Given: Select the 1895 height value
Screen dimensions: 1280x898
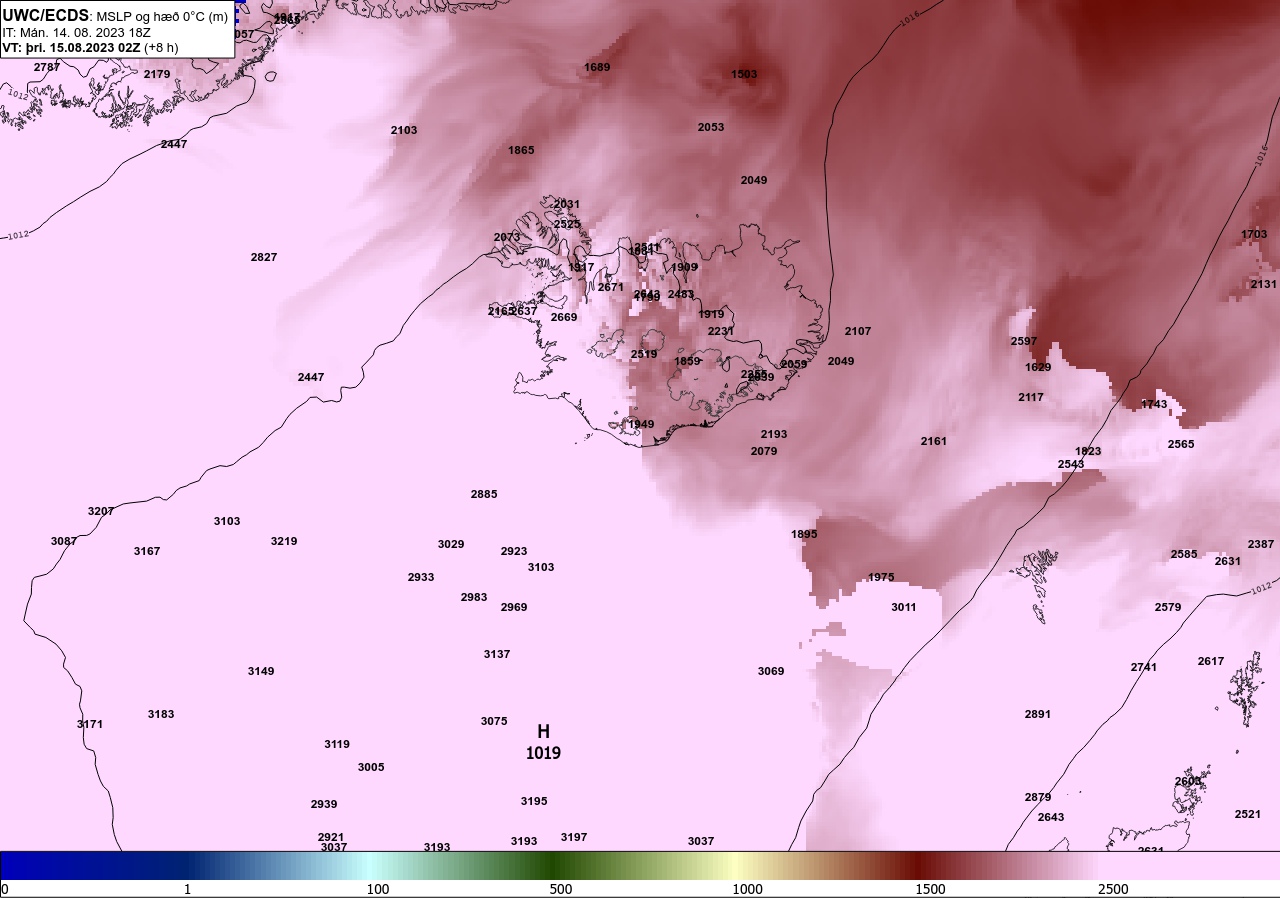Looking at the screenshot, I should click(x=804, y=534).
